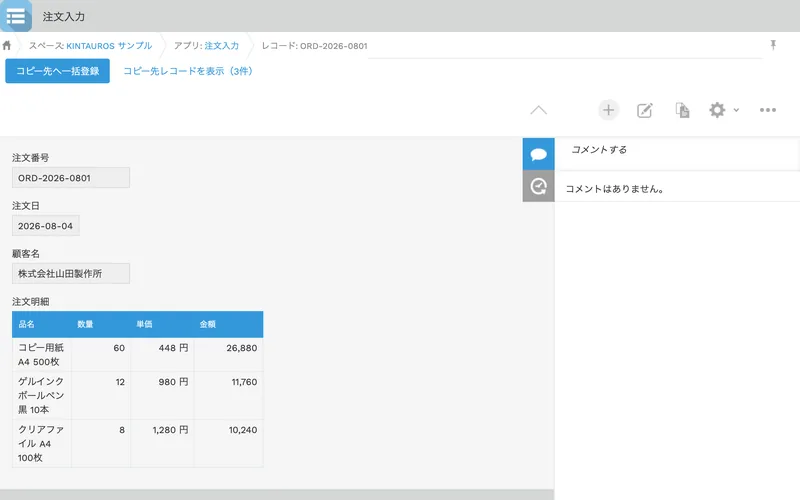The width and height of the screenshot is (800, 500).
Task: Open the app list menu icon
Action: (x=16, y=16)
